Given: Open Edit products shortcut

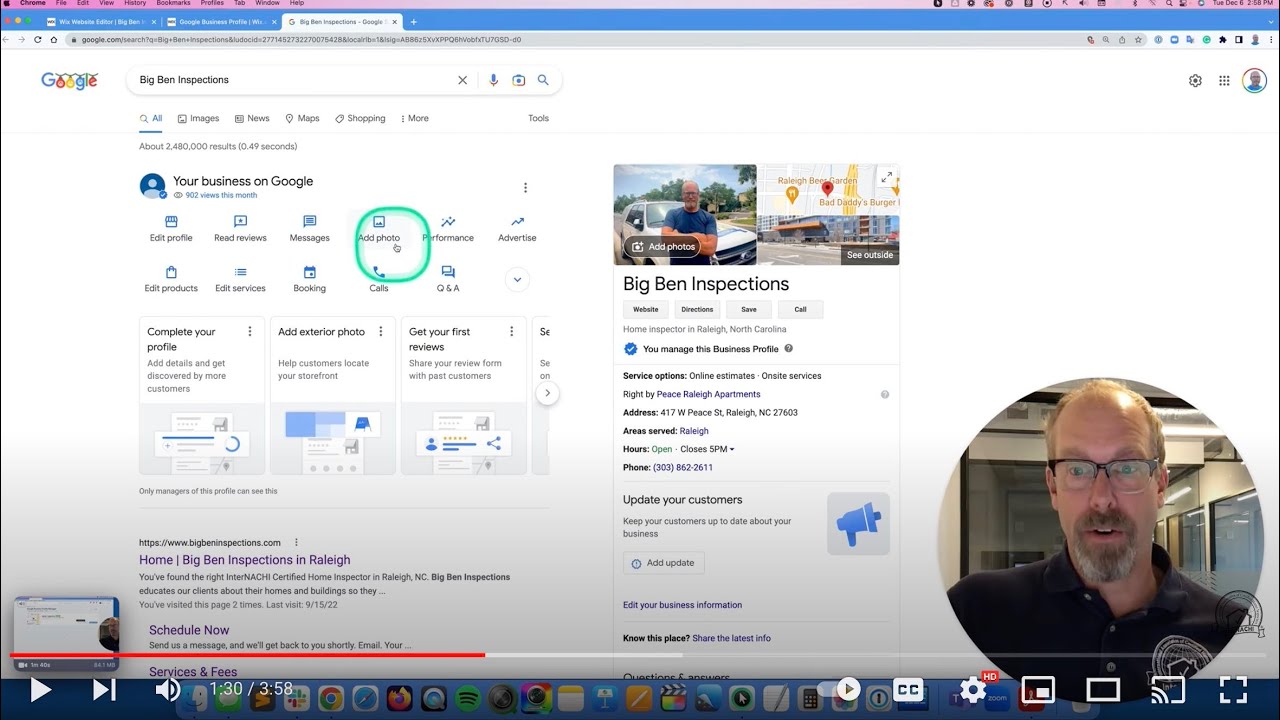Looking at the screenshot, I should (x=171, y=279).
